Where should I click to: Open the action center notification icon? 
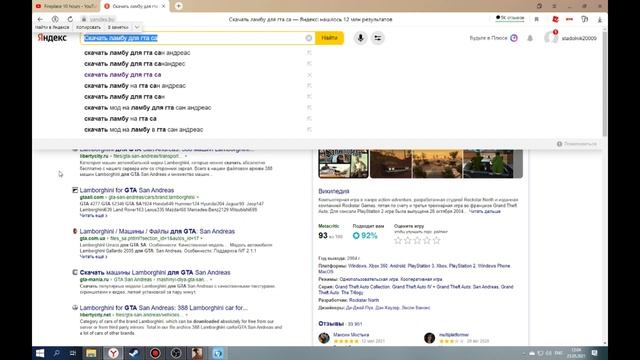point(595,353)
